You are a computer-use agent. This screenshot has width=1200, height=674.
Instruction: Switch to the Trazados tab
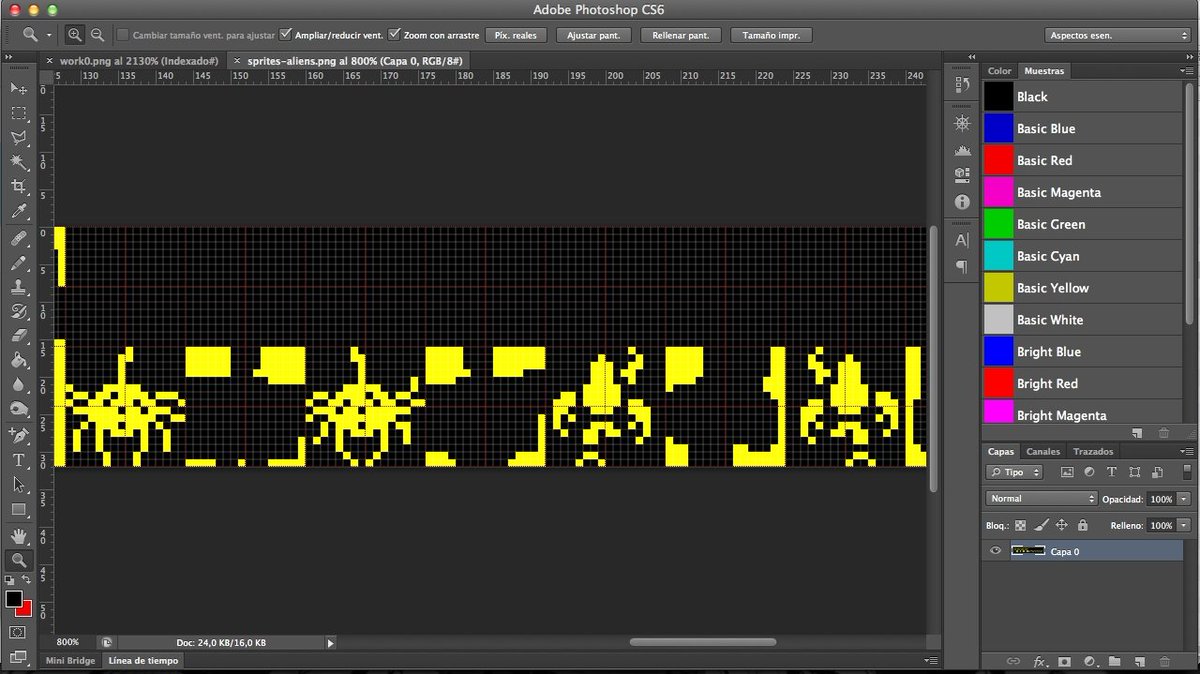(1093, 451)
